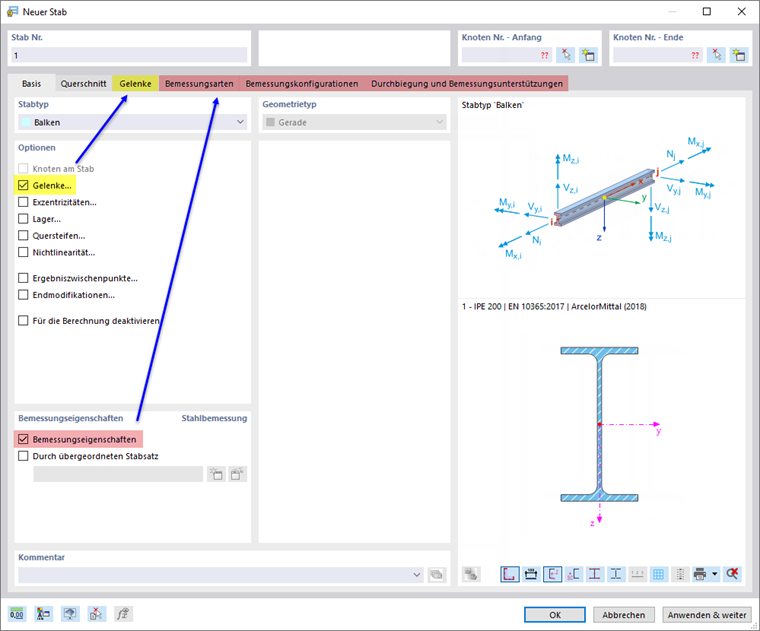Open 'Durchbiegung und Bemessungsunterstützungen' tab
760x631 pixels.
467,83
